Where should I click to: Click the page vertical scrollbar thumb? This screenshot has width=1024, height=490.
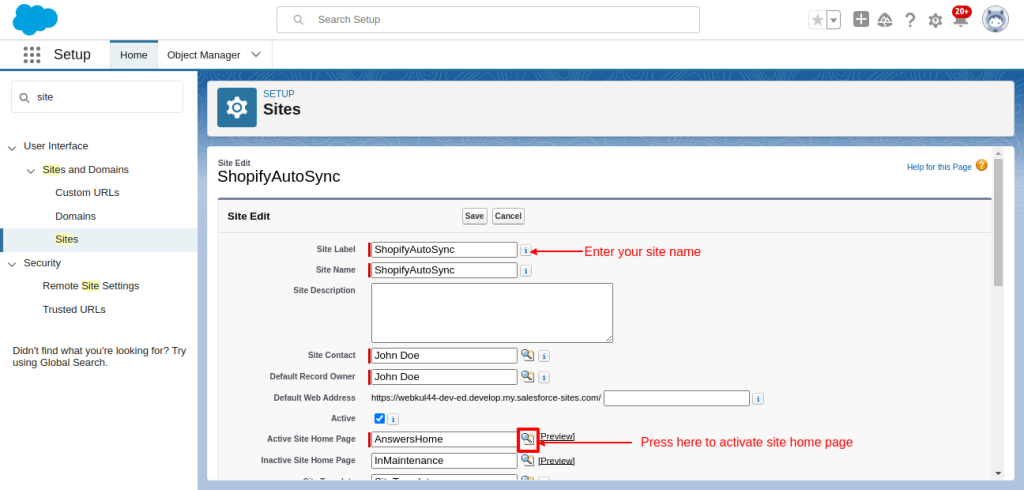[x=998, y=222]
